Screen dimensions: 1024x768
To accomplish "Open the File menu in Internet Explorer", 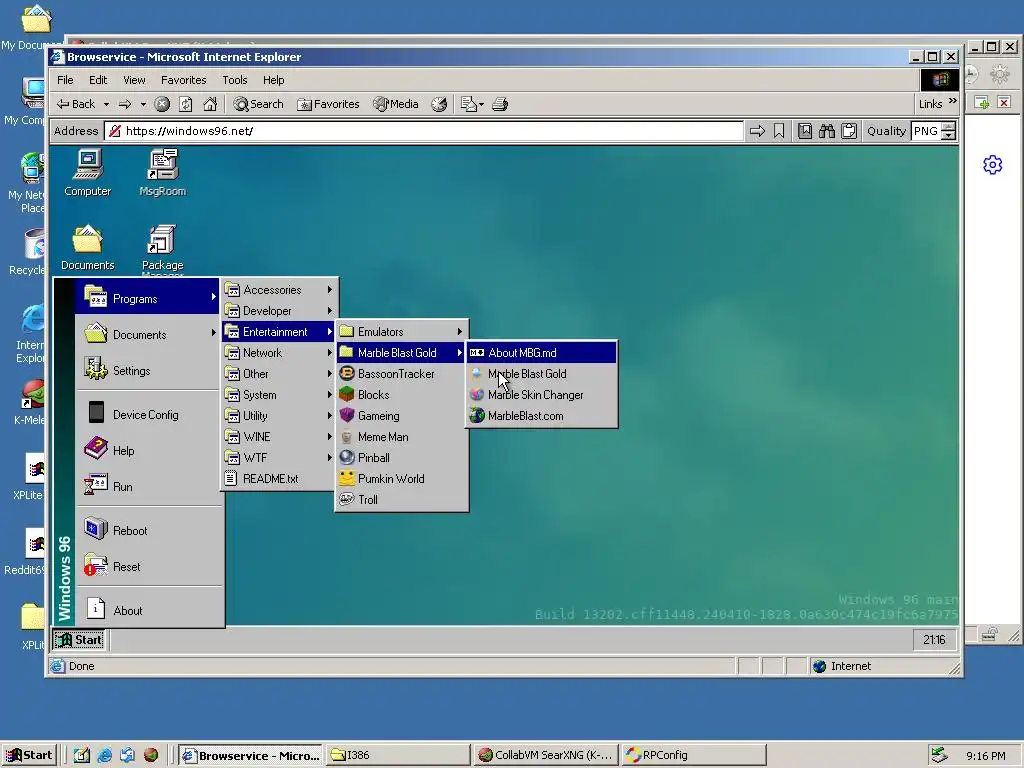I will click(x=65, y=80).
